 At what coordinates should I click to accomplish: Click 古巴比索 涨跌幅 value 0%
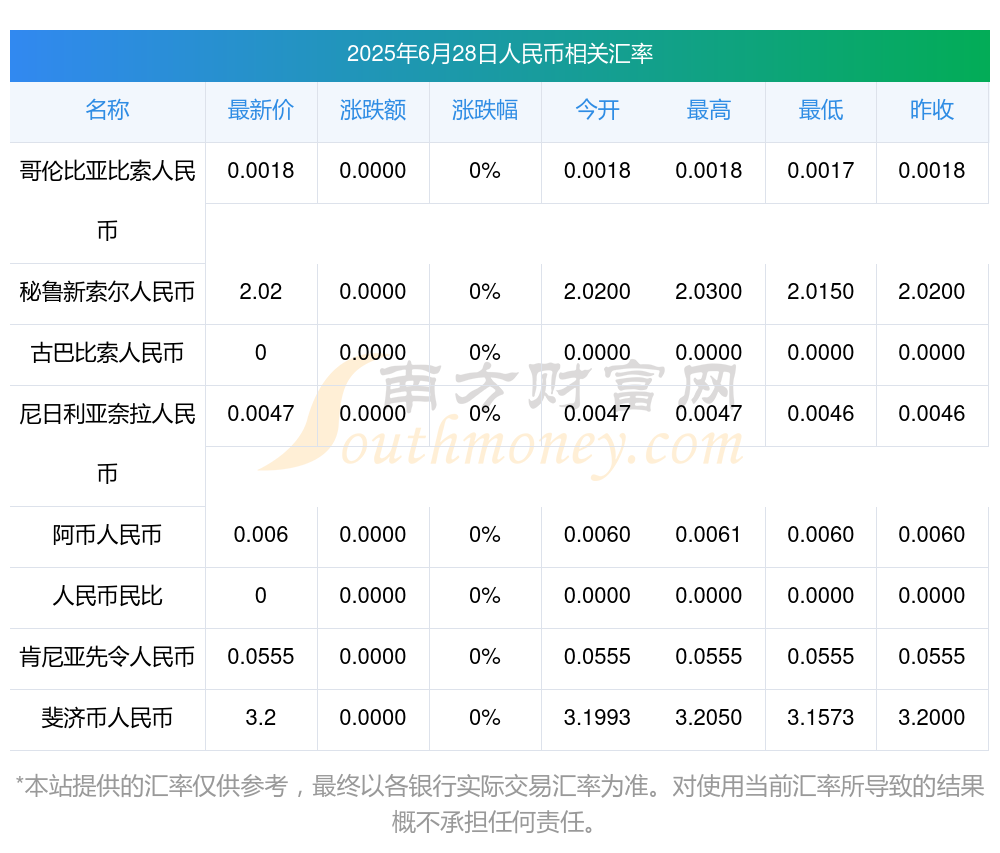(485, 353)
